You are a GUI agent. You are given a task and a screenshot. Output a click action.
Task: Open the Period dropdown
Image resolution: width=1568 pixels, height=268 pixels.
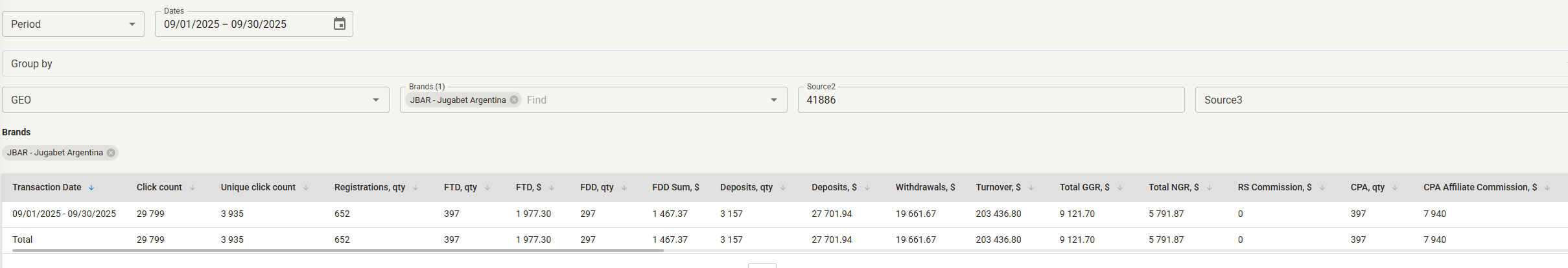pyautogui.click(x=73, y=24)
